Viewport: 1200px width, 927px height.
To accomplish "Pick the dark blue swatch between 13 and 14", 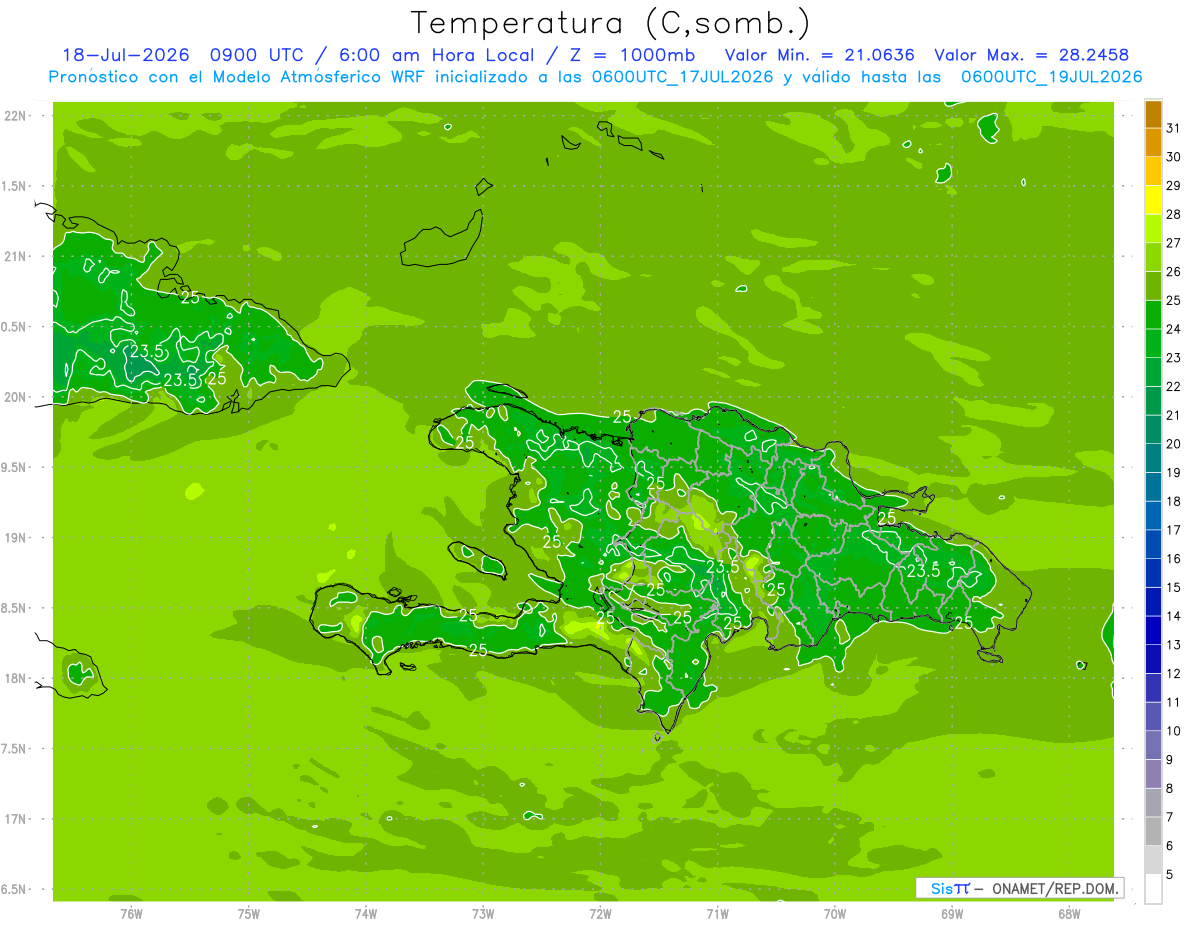I will [x=1153, y=631].
